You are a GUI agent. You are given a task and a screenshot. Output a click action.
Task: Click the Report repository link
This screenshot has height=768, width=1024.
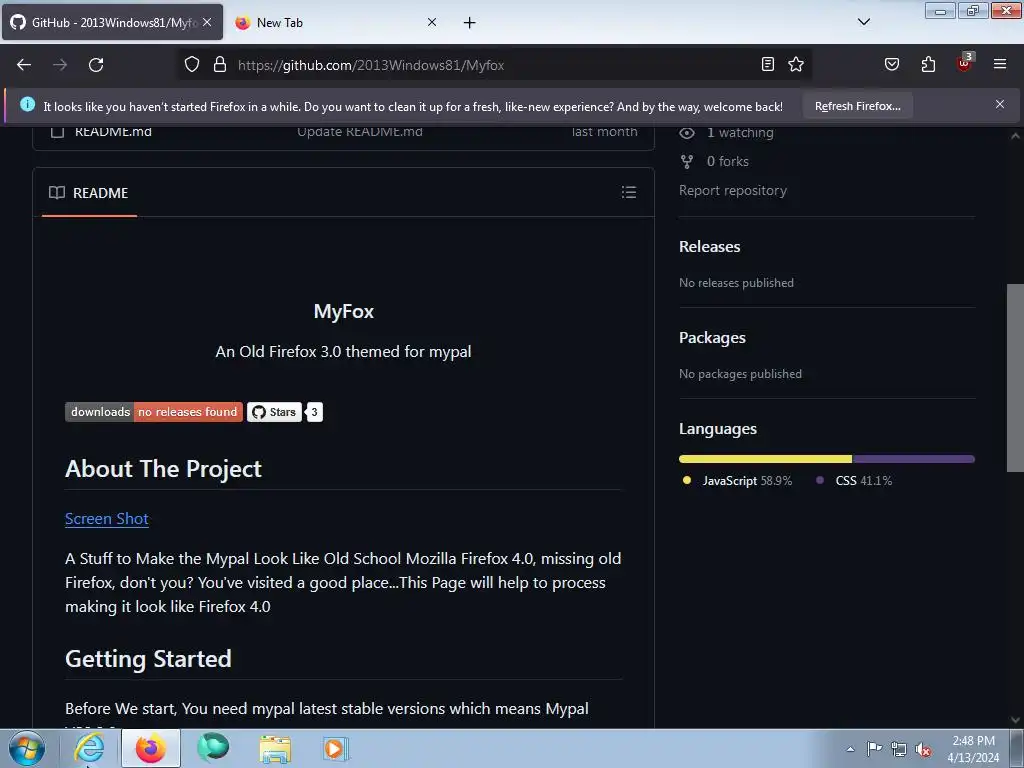point(733,190)
